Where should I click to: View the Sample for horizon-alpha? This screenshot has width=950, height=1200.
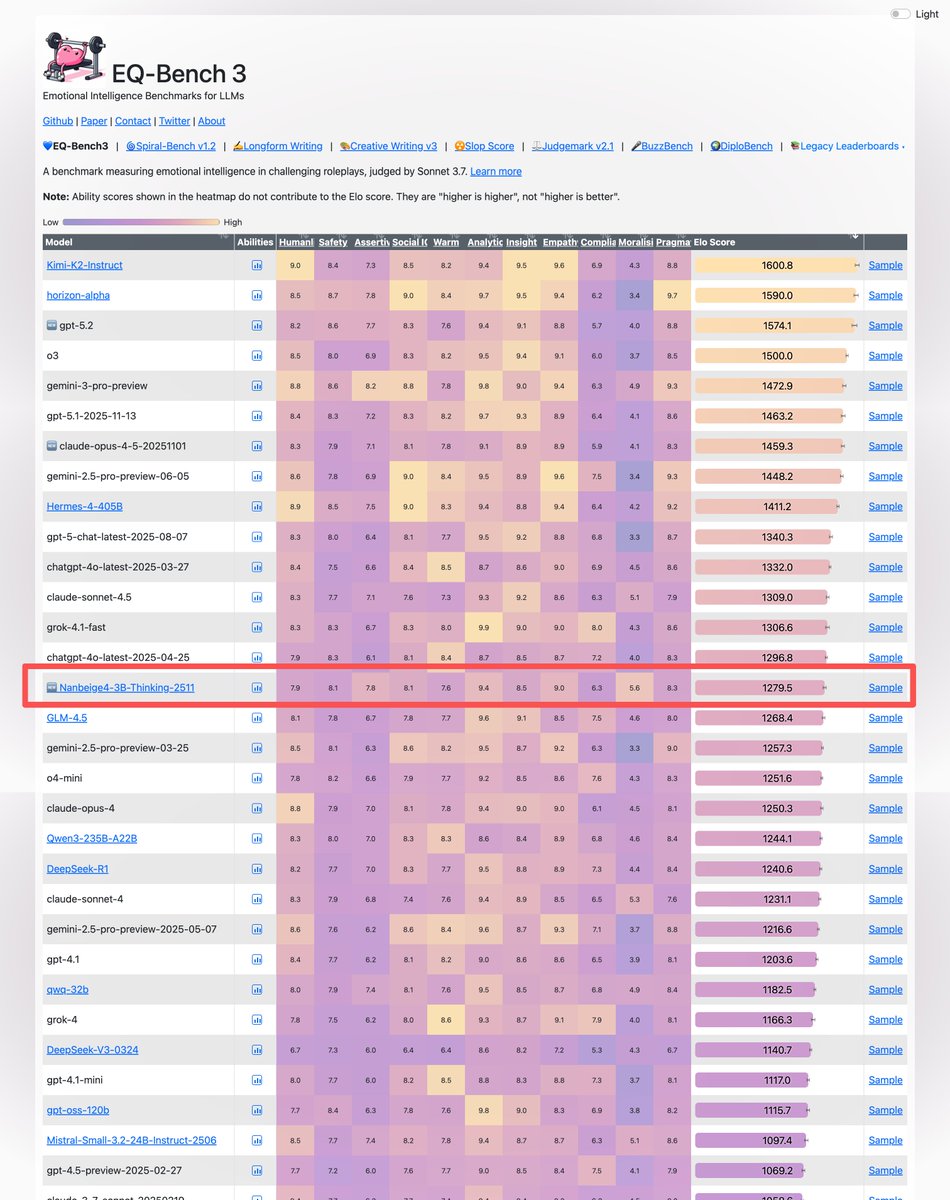884,295
